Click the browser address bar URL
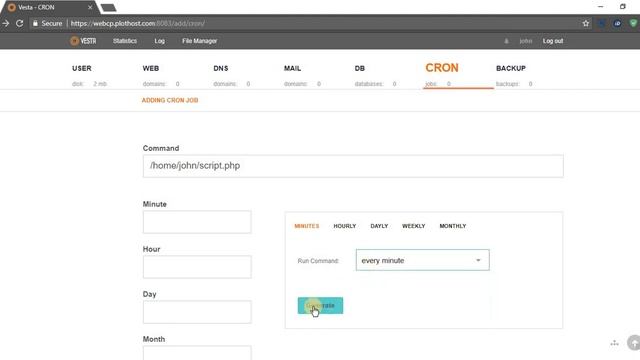Viewport: 640px width, 360px height. (138, 23)
